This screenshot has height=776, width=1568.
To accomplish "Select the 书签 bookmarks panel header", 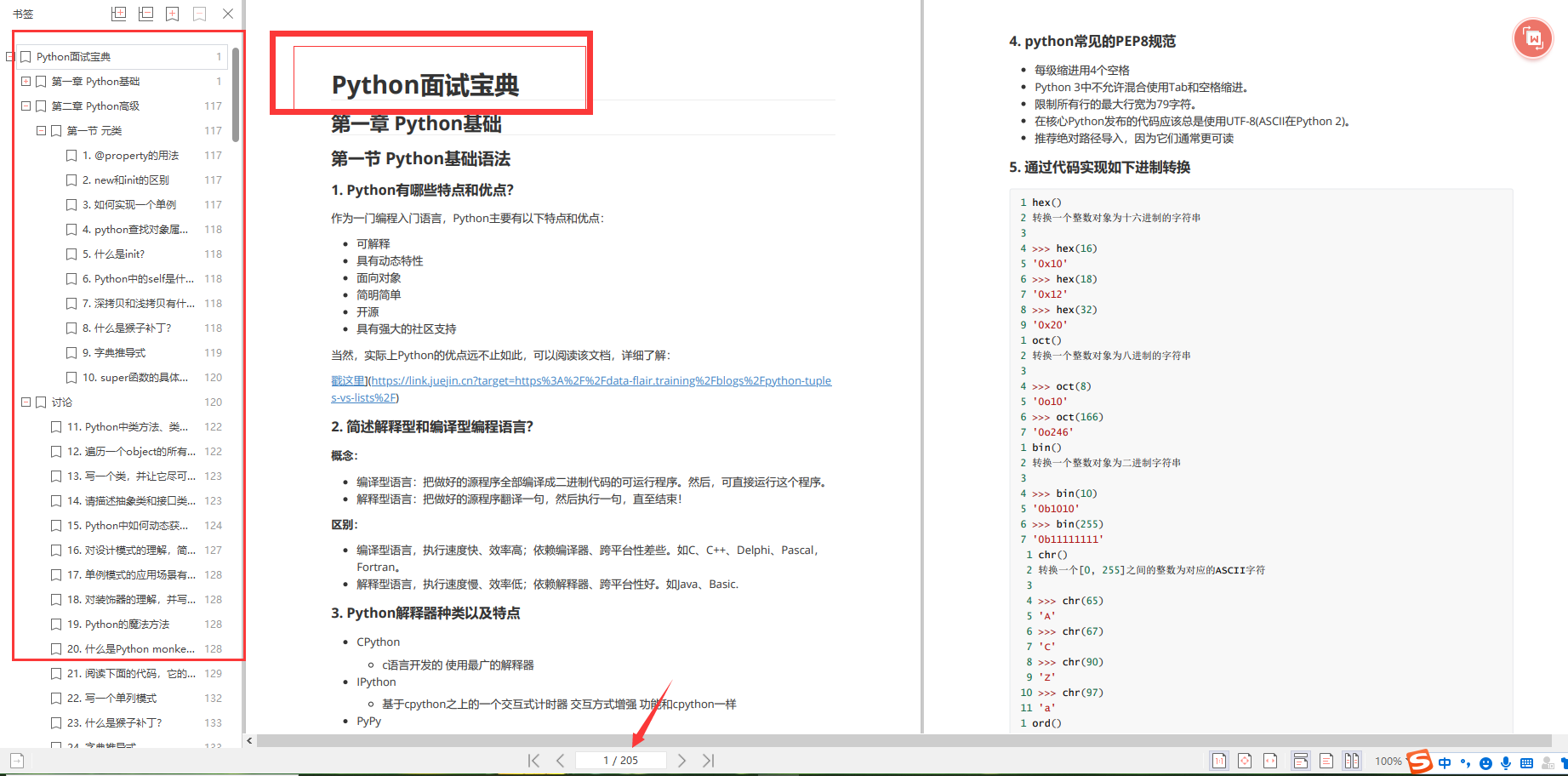I will pos(22,14).
